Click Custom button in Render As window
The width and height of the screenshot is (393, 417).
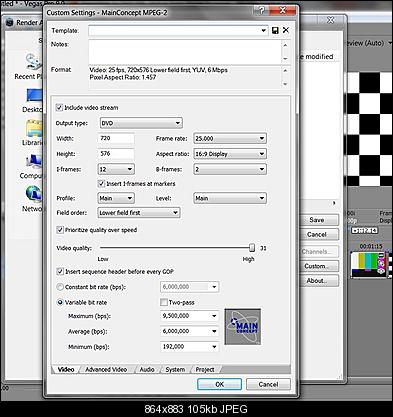[319, 266]
